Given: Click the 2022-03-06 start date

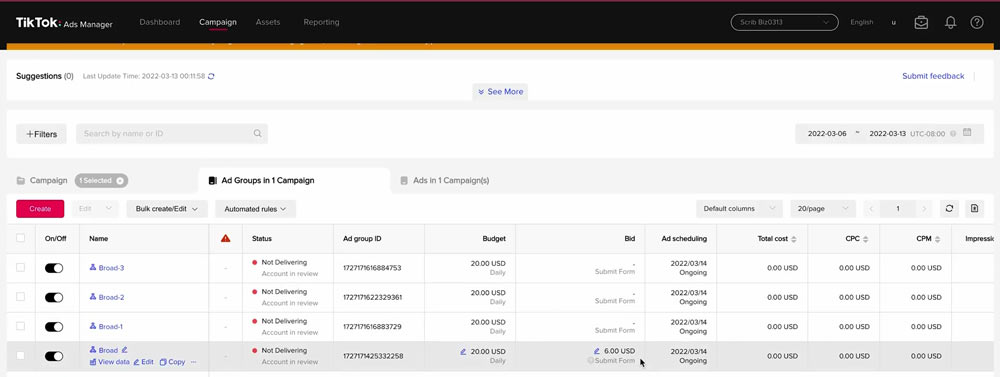Looking at the screenshot, I should [827, 134].
